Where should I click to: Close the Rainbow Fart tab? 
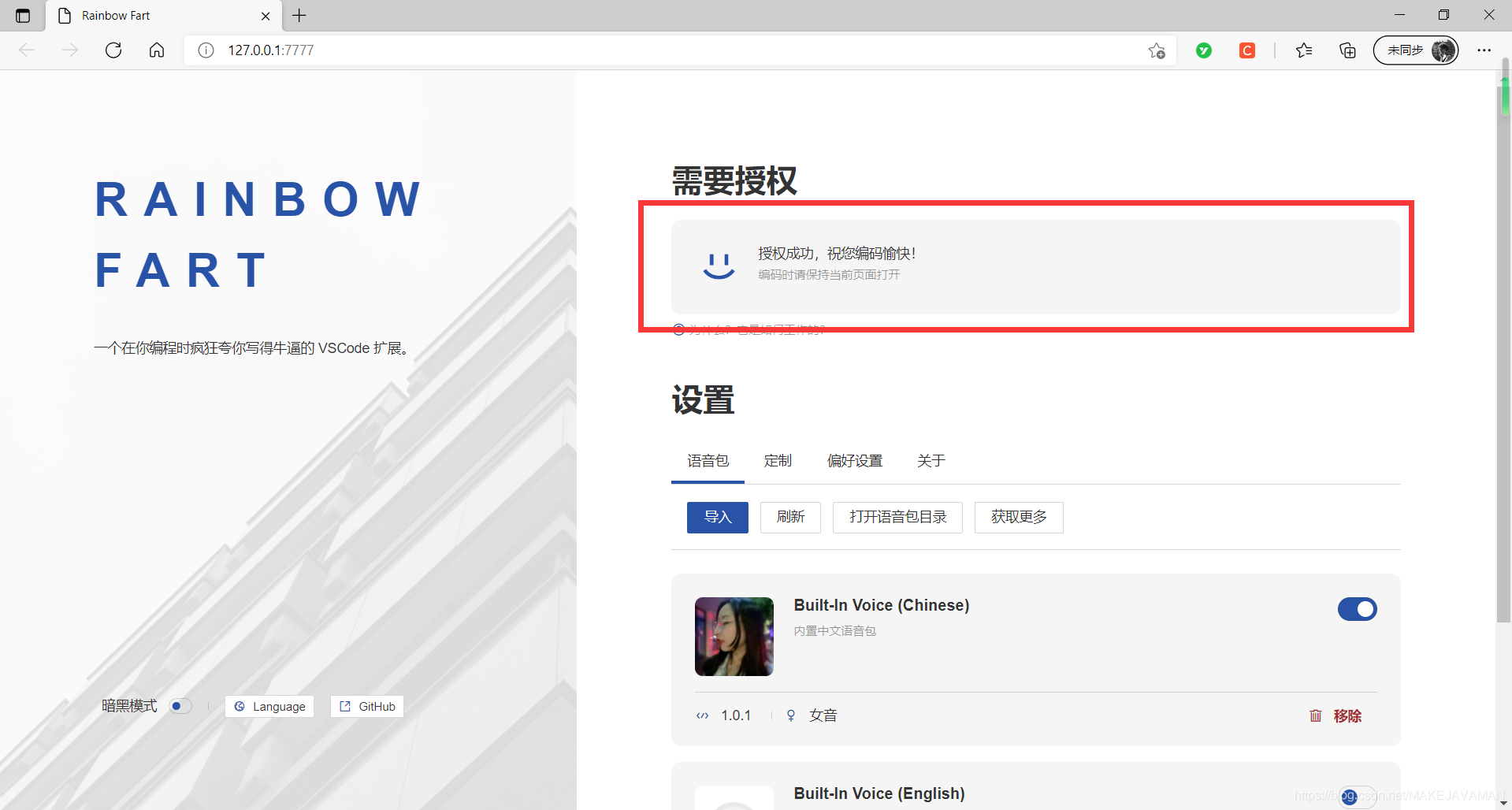point(266,16)
